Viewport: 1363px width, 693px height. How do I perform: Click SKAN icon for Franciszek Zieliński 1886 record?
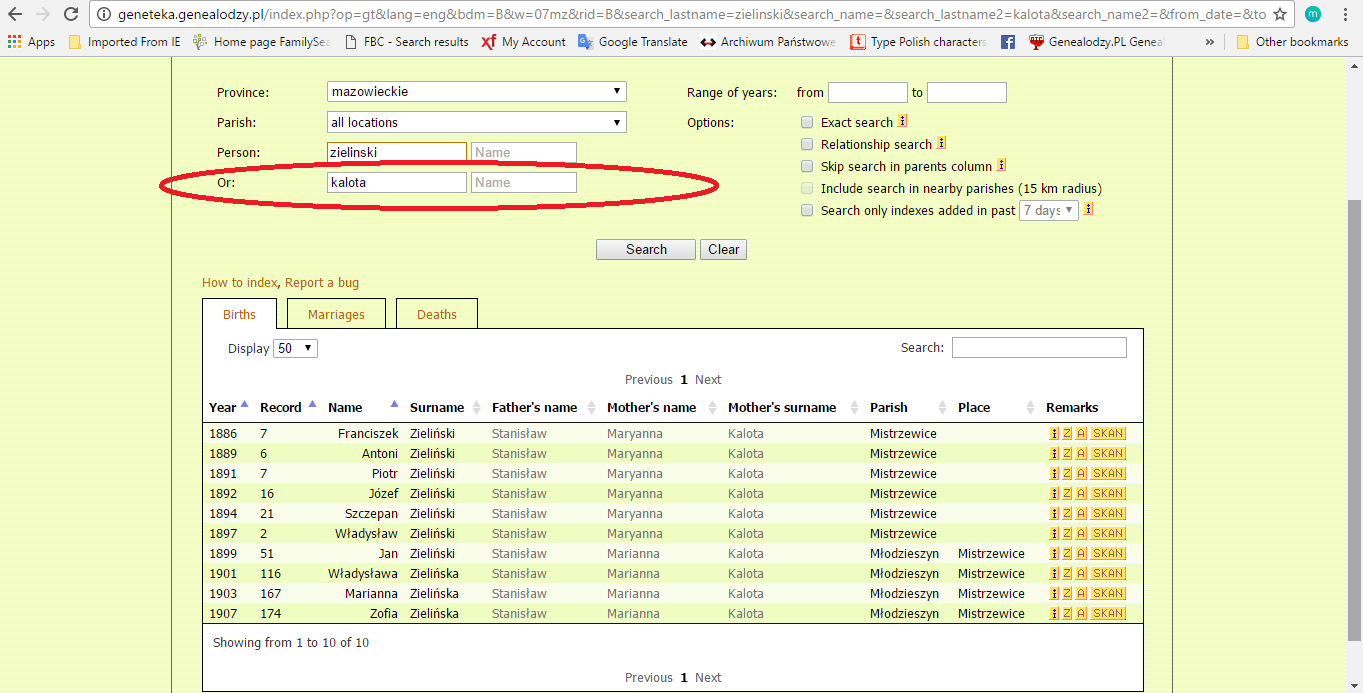coord(1108,434)
